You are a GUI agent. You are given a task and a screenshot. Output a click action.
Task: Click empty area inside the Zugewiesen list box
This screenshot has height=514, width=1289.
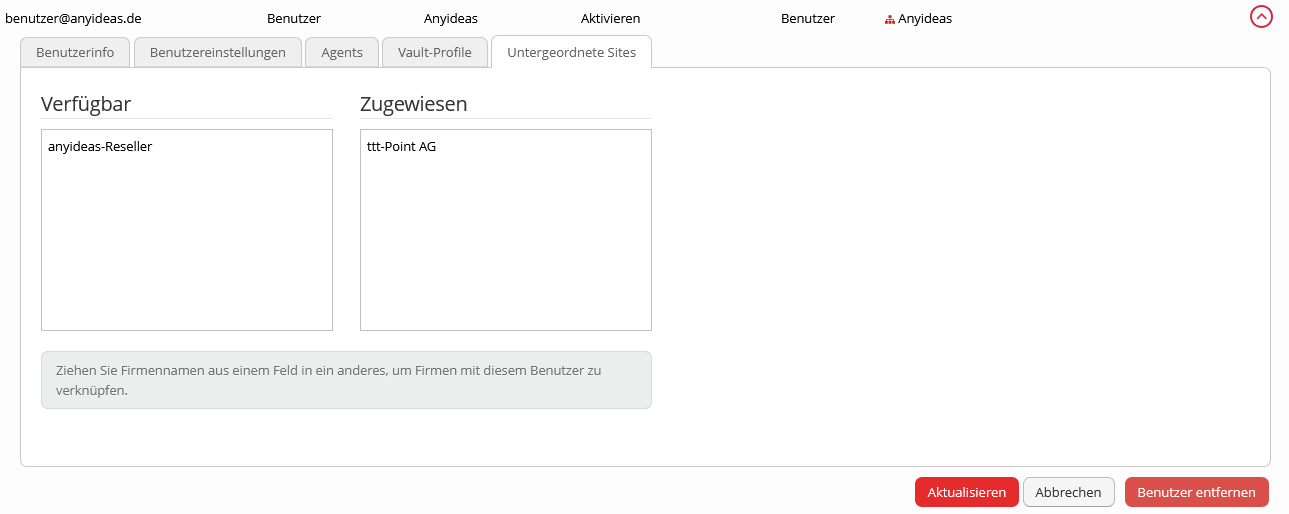coord(505,250)
